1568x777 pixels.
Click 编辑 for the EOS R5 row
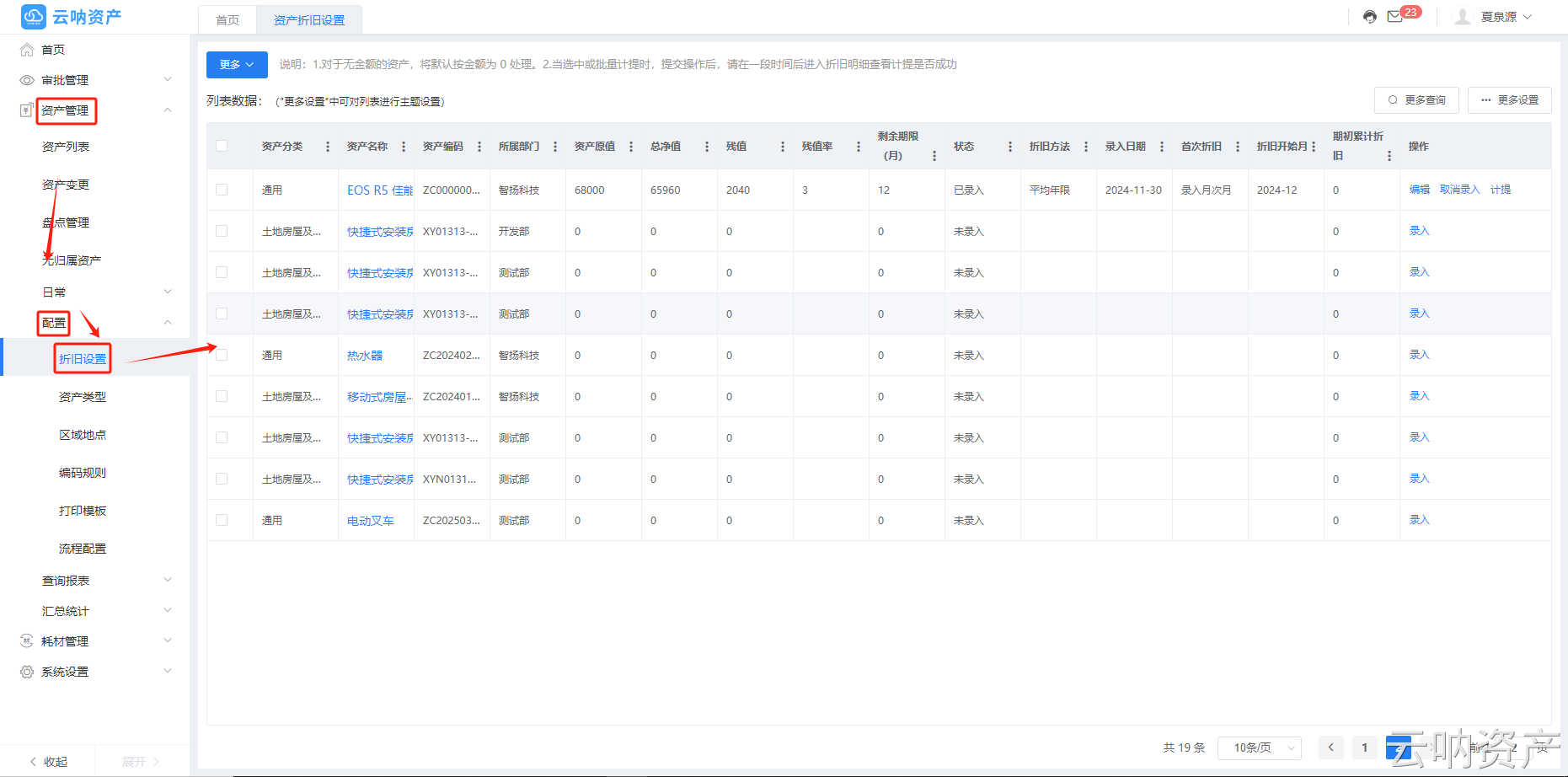point(1420,190)
